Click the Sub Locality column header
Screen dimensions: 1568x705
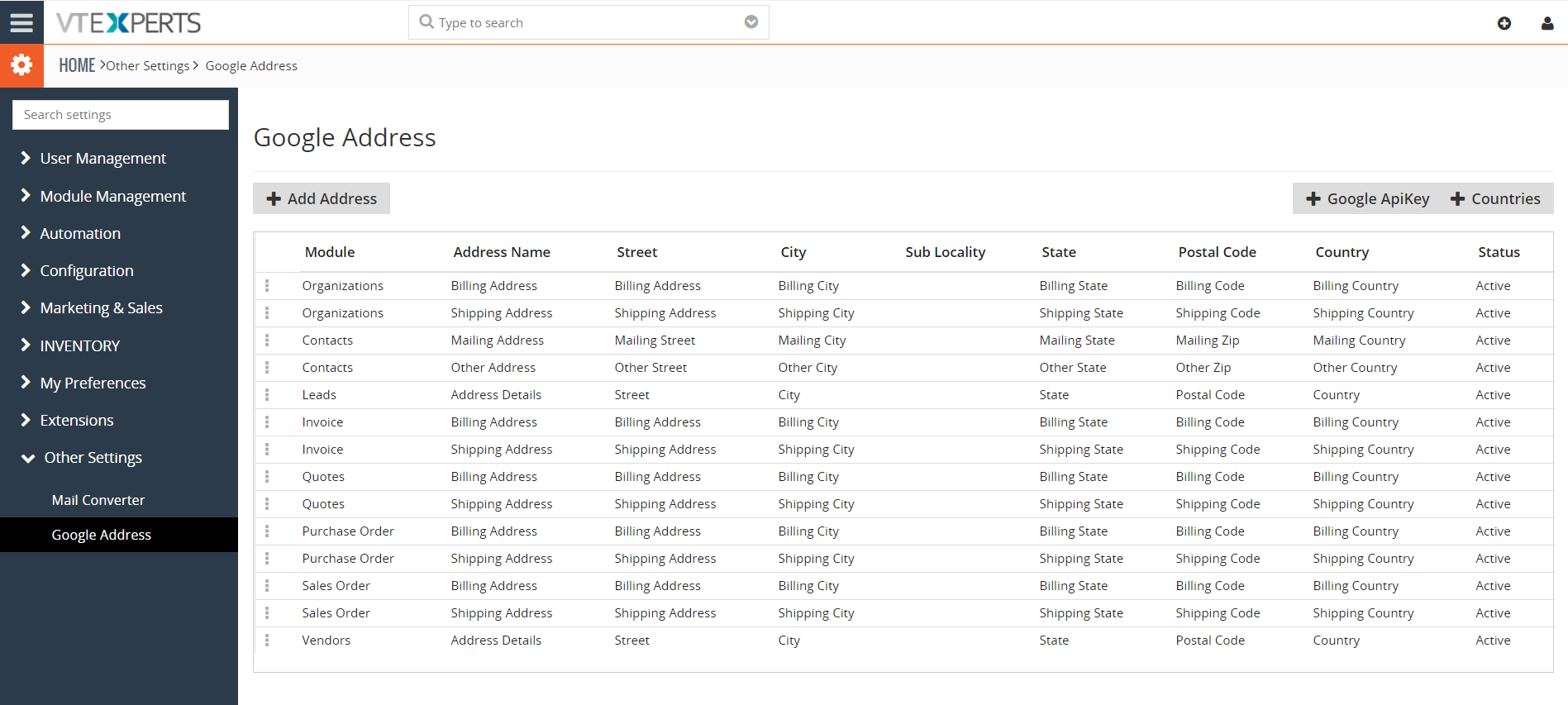(945, 252)
